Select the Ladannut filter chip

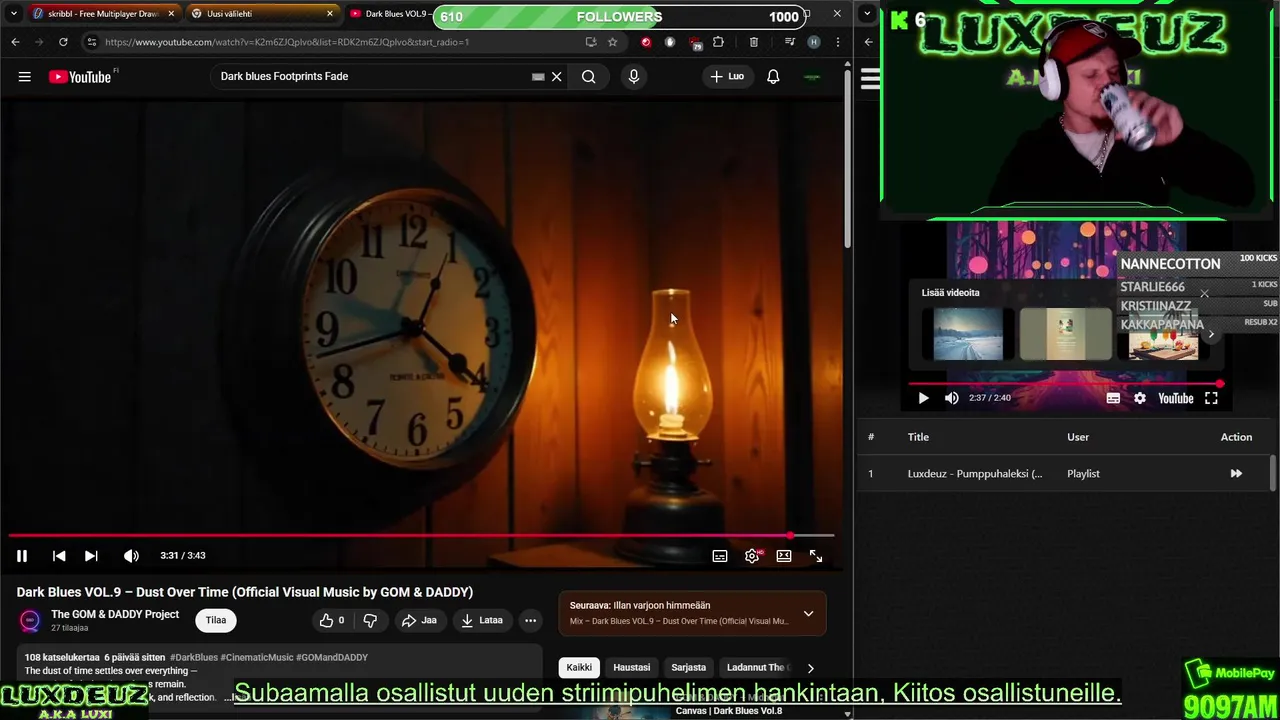click(756, 668)
